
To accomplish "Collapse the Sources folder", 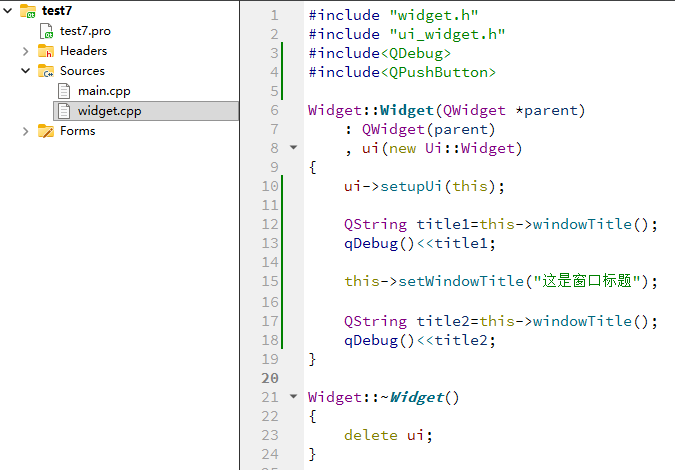I will point(26,71).
